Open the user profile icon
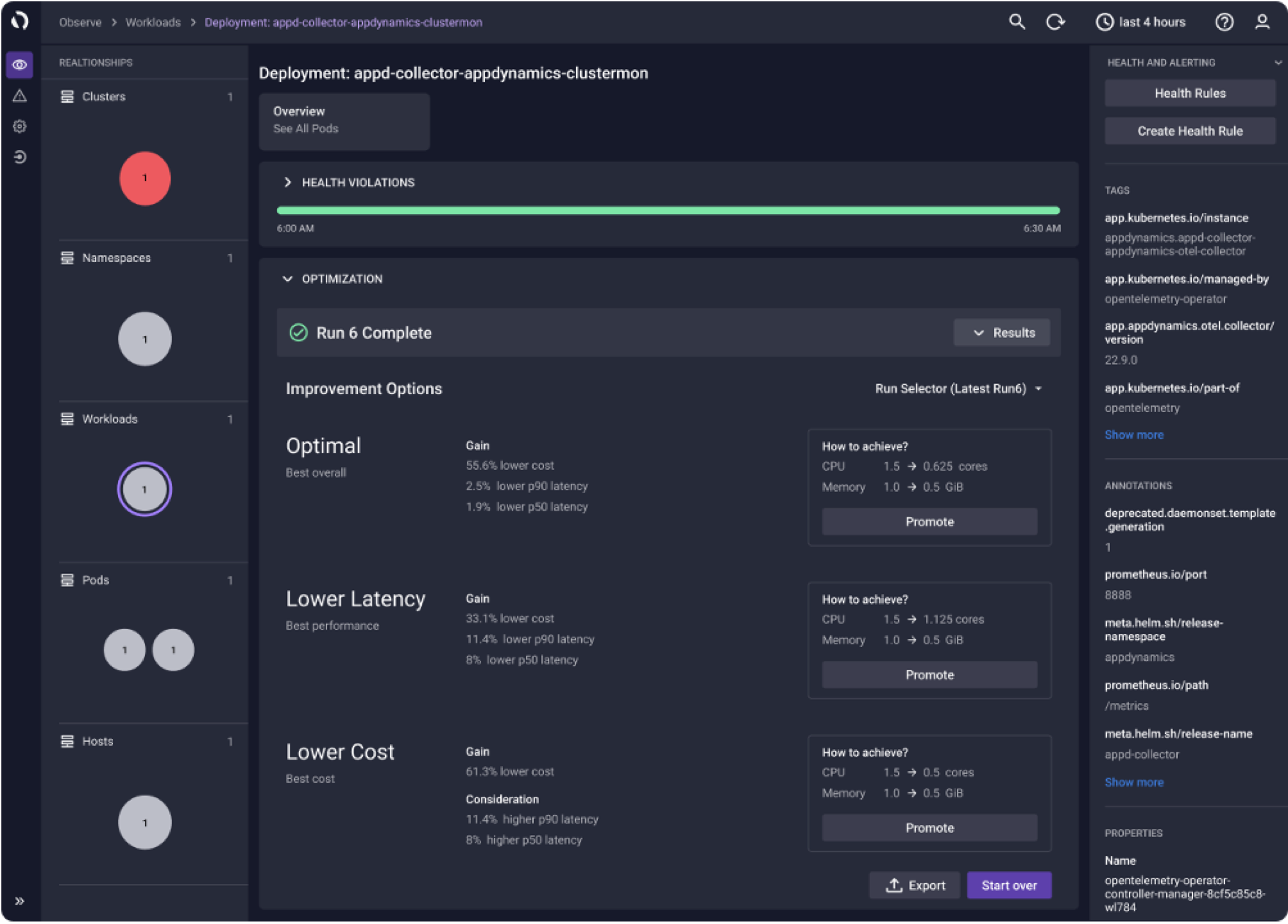Image resolution: width=1288 pixels, height=924 pixels. [1262, 21]
